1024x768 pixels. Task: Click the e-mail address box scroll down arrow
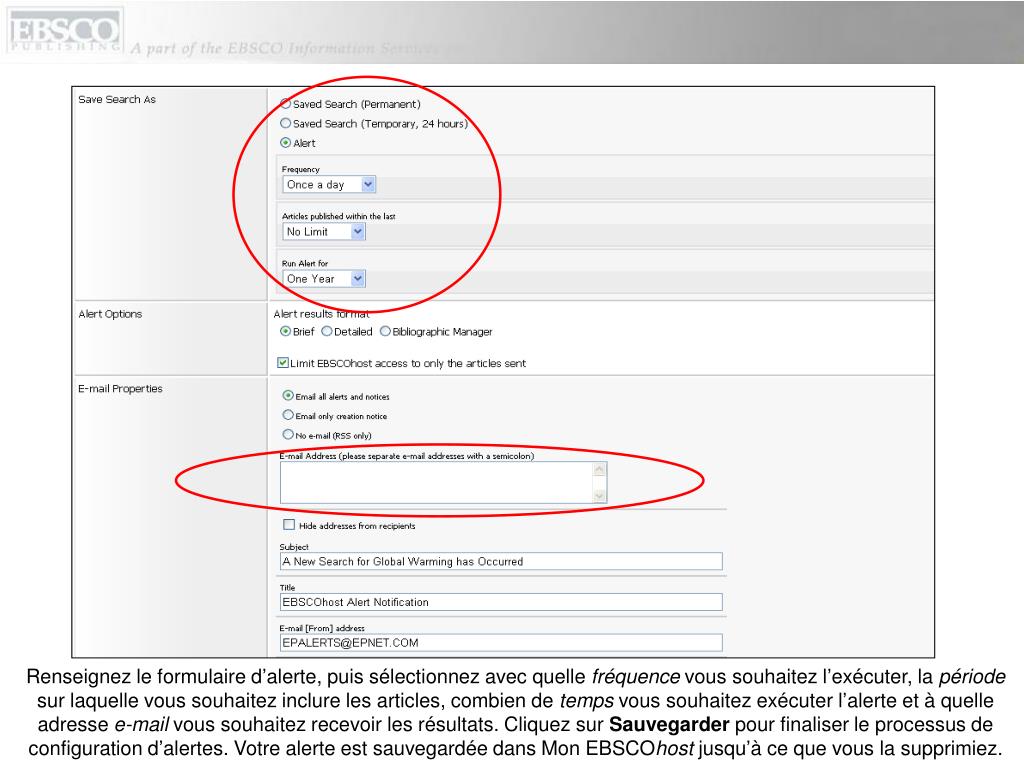(600, 496)
